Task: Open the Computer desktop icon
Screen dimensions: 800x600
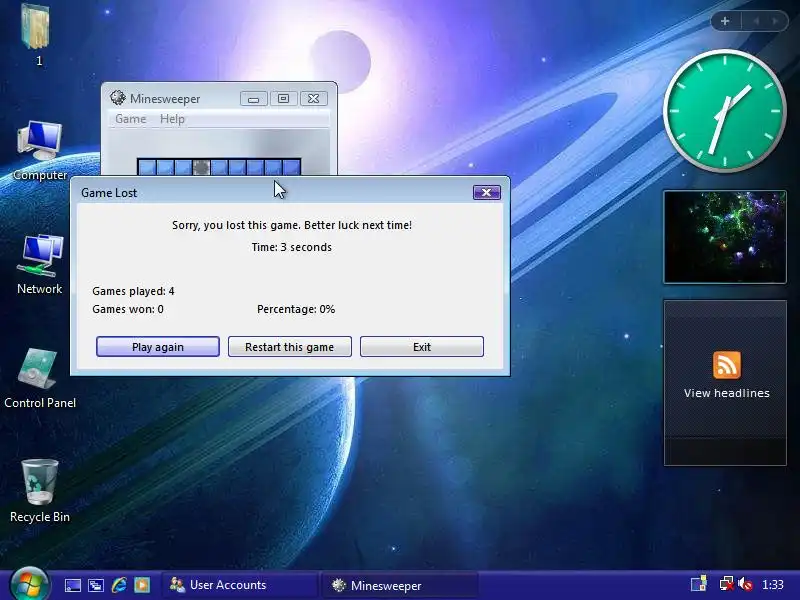Action: coord(39,150)
